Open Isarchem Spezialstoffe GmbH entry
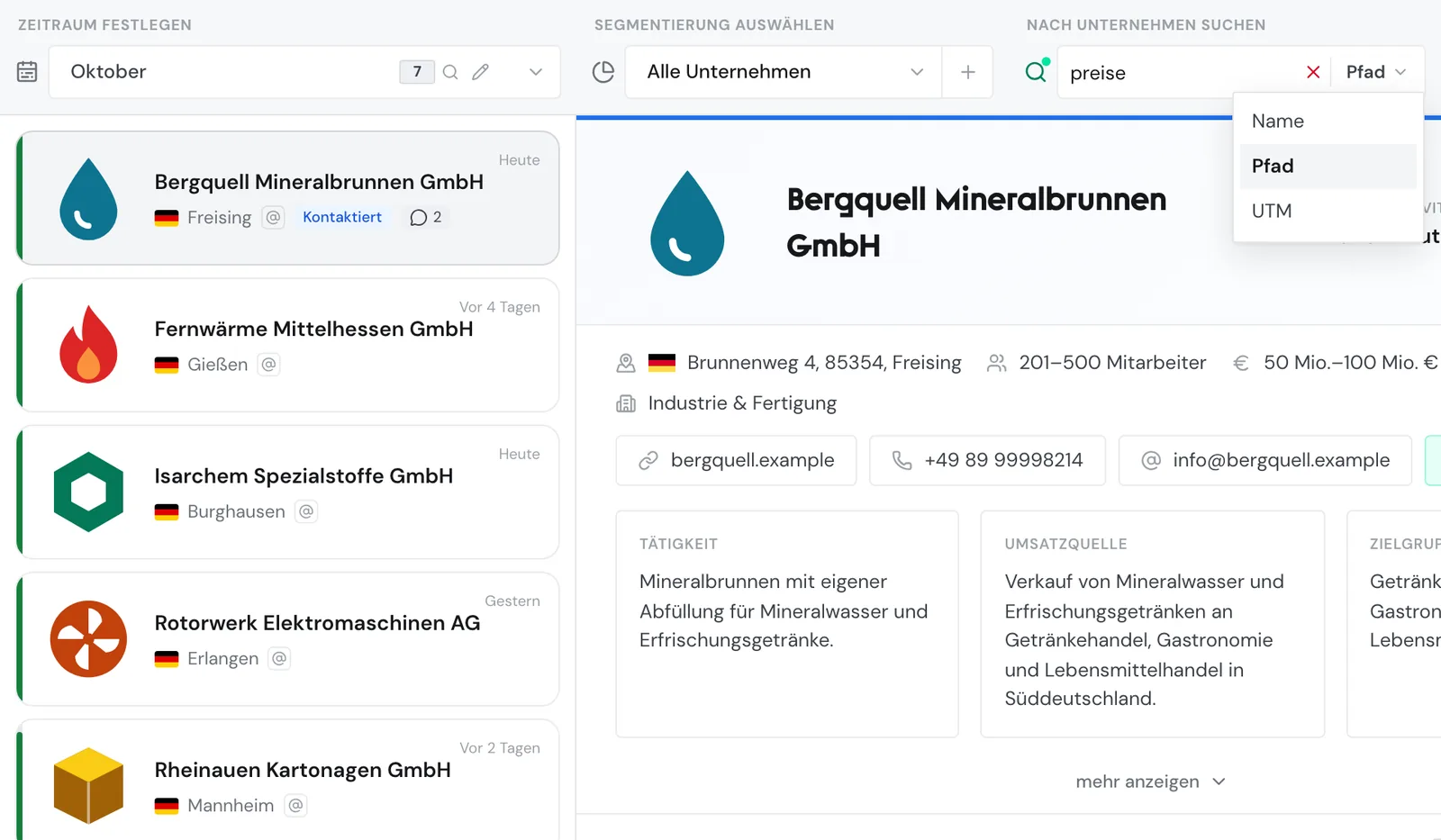The width and height of the screenshot is (1441, 840). 288,492
